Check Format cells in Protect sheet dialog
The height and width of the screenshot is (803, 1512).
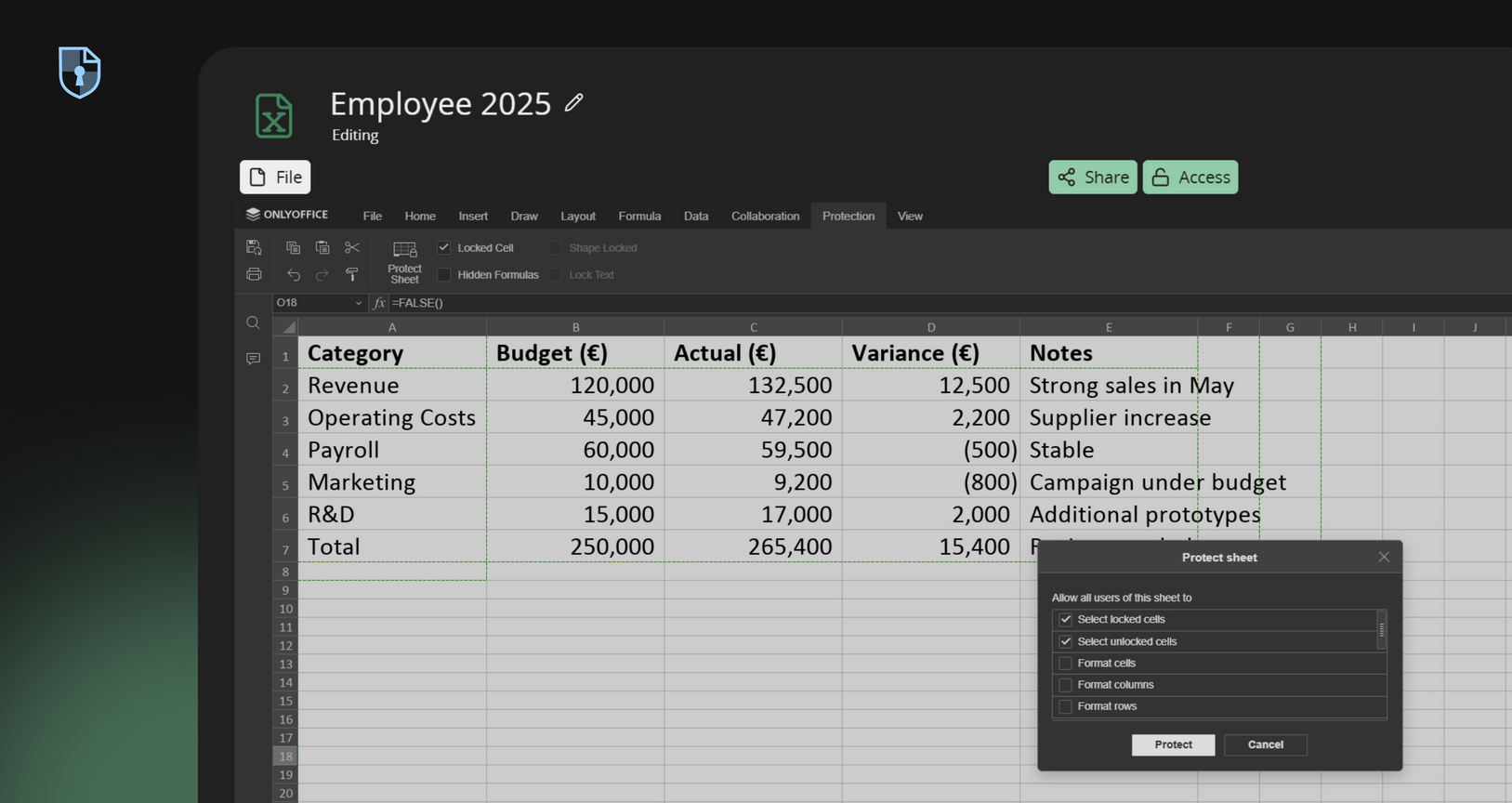[x=1066, y=664]
